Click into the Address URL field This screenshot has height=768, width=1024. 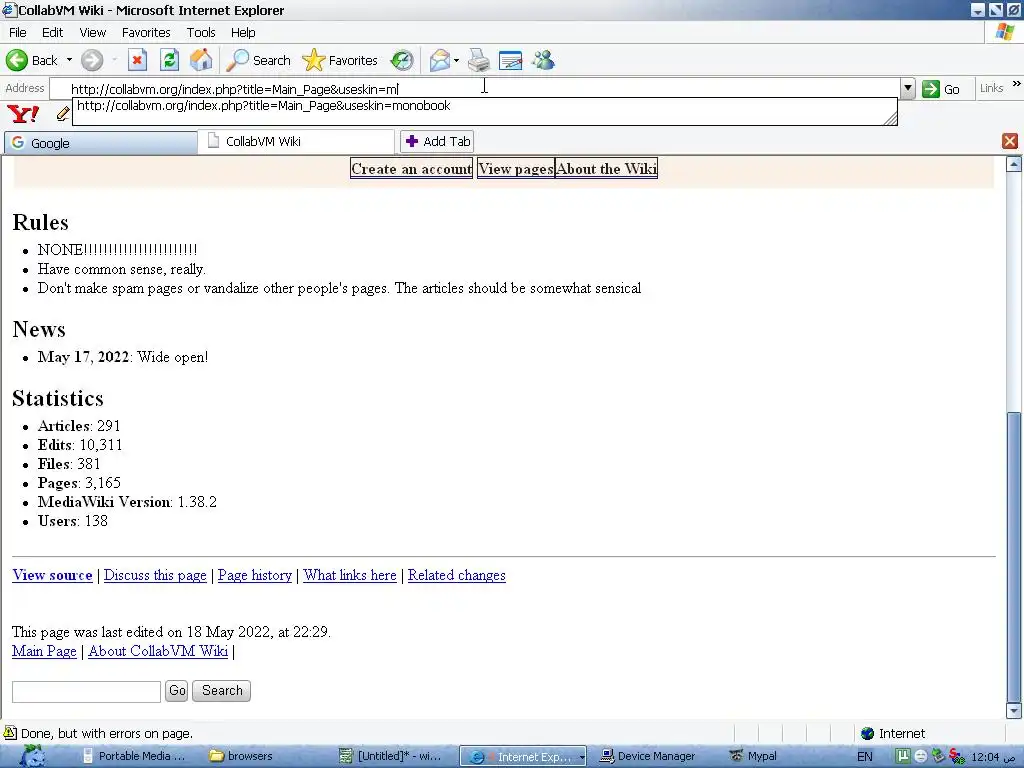(x=475, y=89)
